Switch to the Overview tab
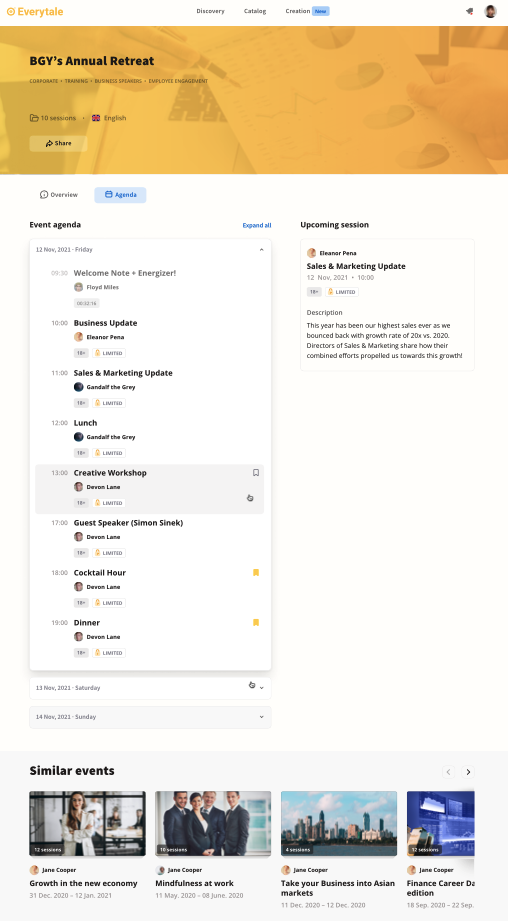Screen dimensions: 508x921 pos(59,195)
